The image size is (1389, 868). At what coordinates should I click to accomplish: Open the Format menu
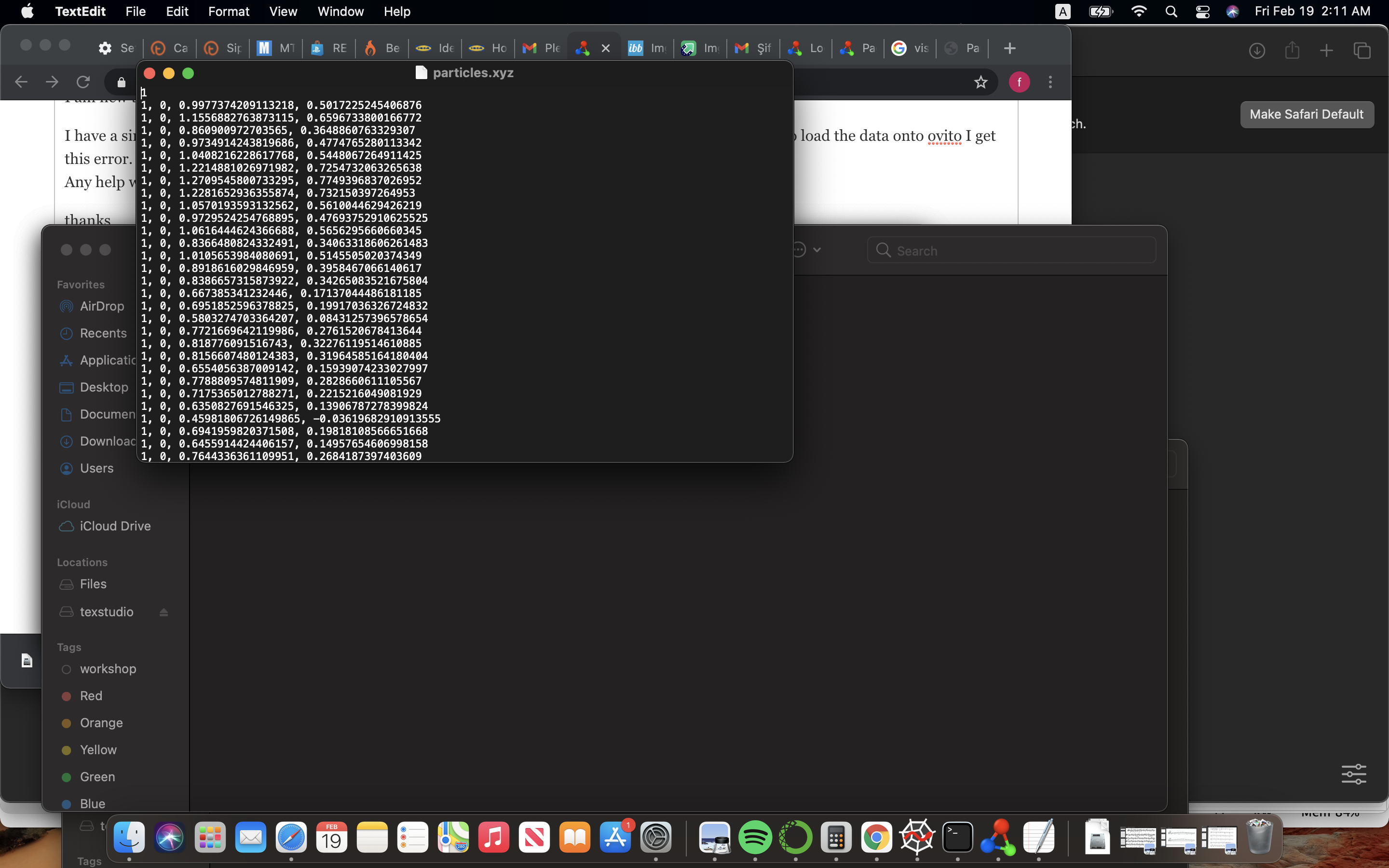point(229,12)
